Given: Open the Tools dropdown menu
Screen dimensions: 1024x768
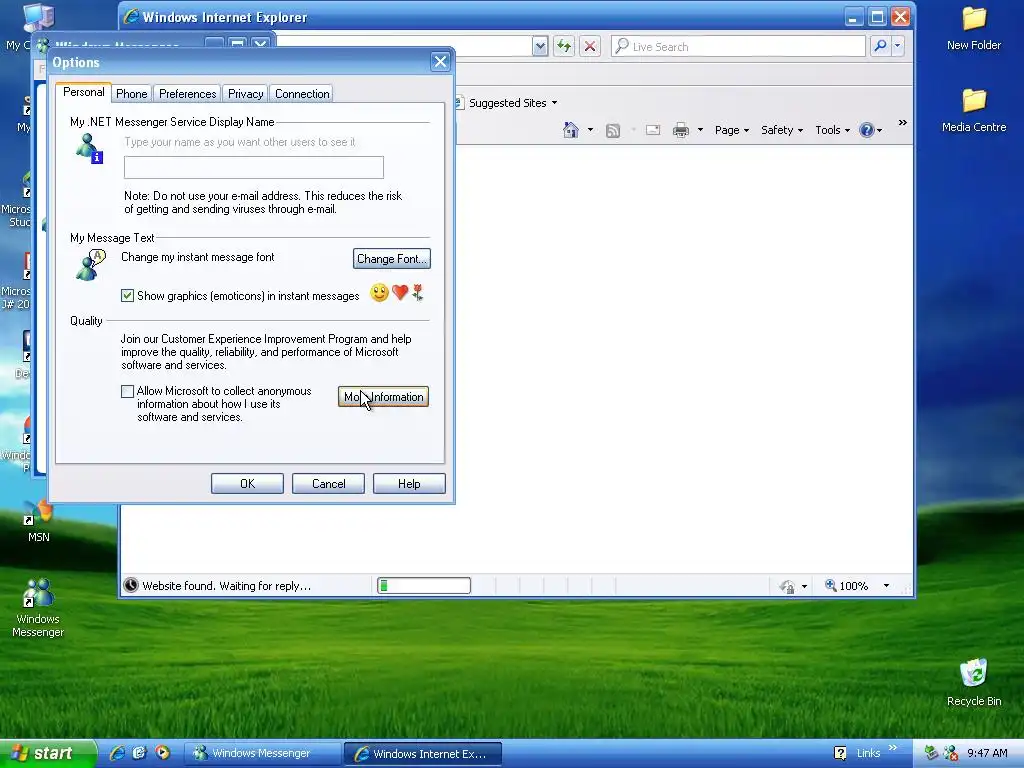Looking at the screenshot, I should point(833,130).
